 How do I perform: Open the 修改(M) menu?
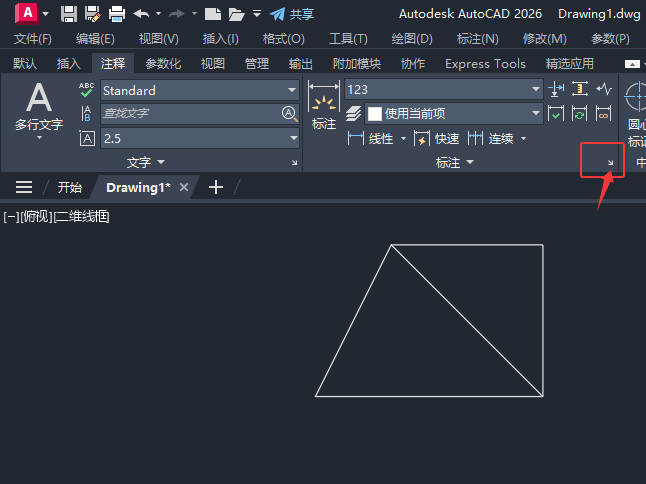pyautogui.click(x=545, y=39)
